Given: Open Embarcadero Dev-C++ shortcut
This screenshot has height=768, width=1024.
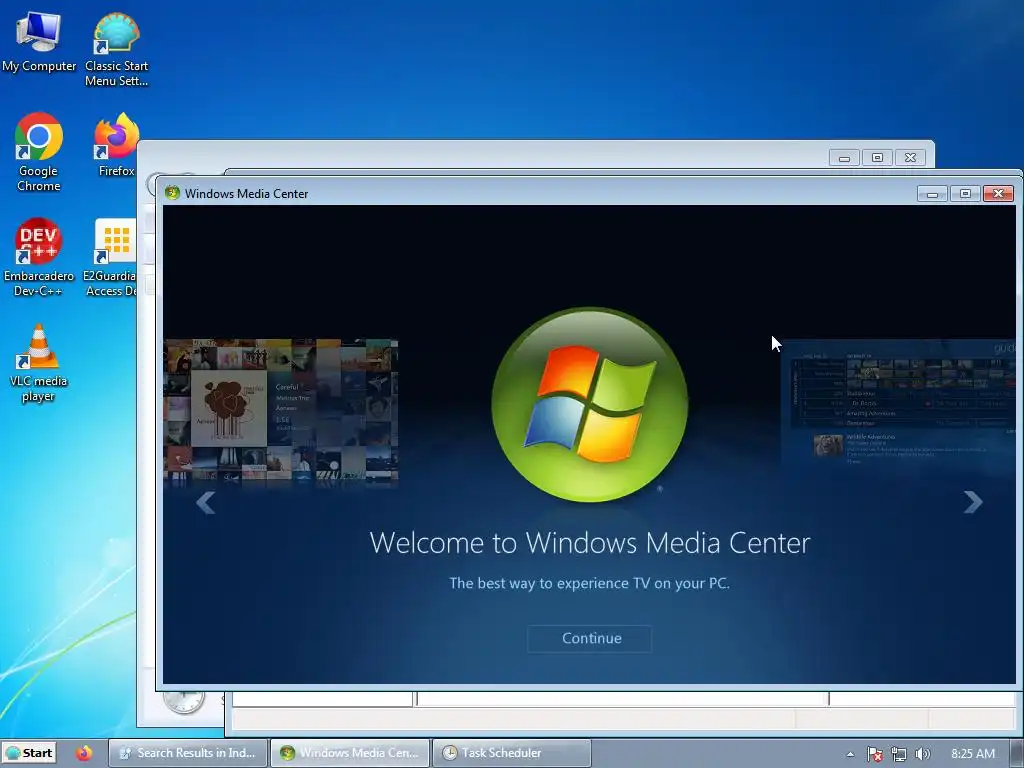Looking at the screenshot, I should pyautogui.click(x=39, y=257).
